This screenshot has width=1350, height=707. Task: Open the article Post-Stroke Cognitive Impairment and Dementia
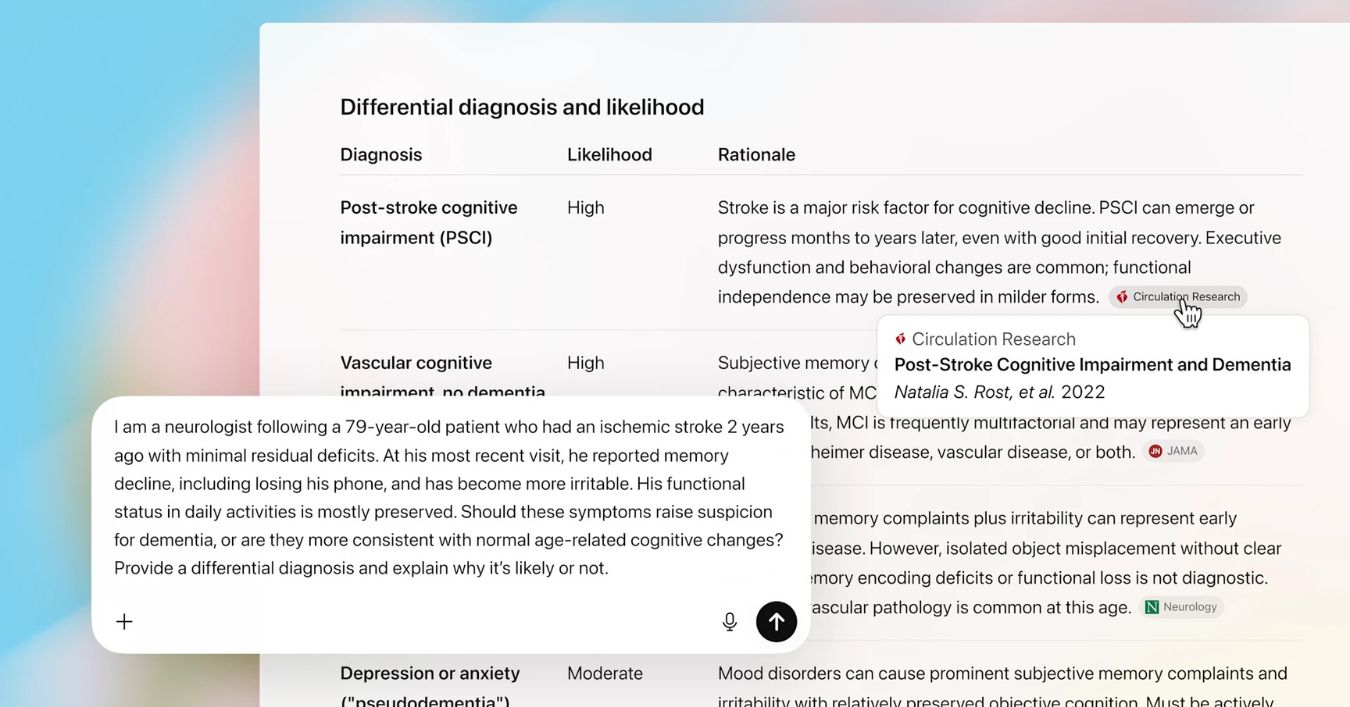[x=1092, y=364]
